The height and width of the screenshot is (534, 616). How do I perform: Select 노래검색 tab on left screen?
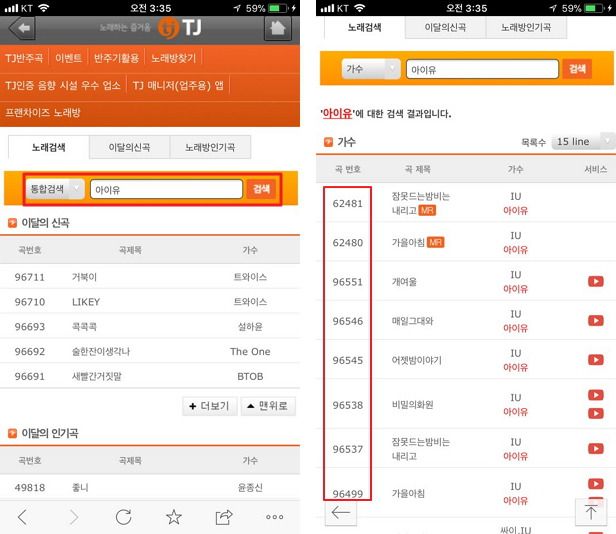[x=49, y=147]
